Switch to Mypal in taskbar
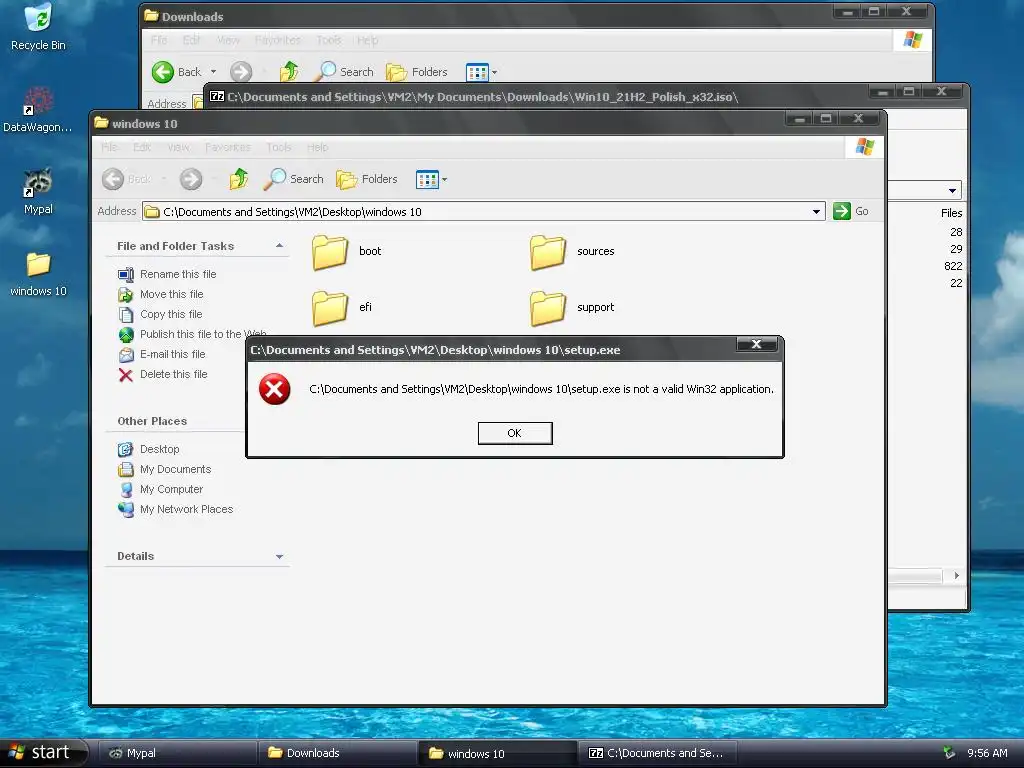The height and width of the screenshot is (768, 1024). point(178,753)
